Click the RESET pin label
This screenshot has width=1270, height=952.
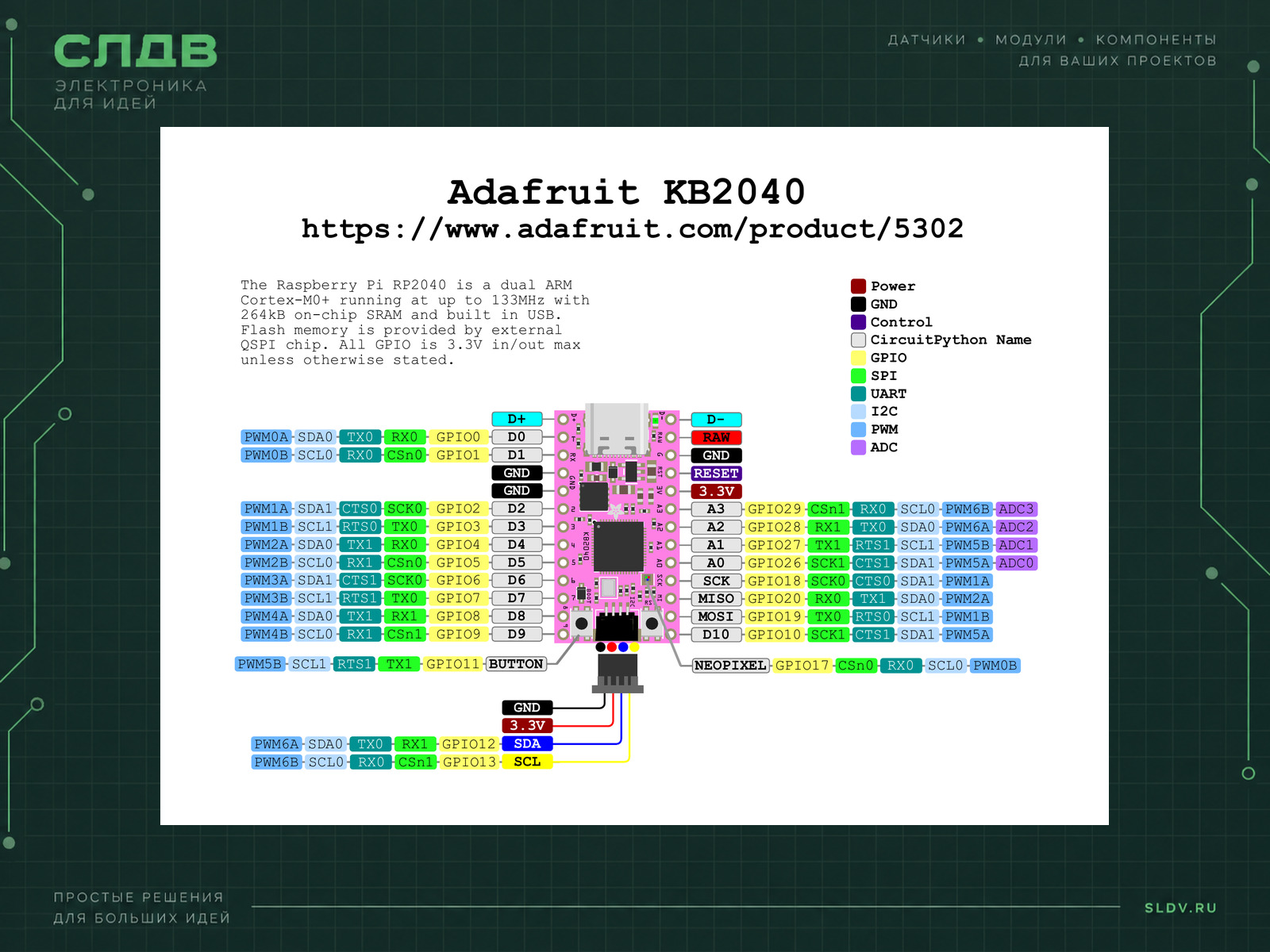pyautogui.click(x=716, y=474)
